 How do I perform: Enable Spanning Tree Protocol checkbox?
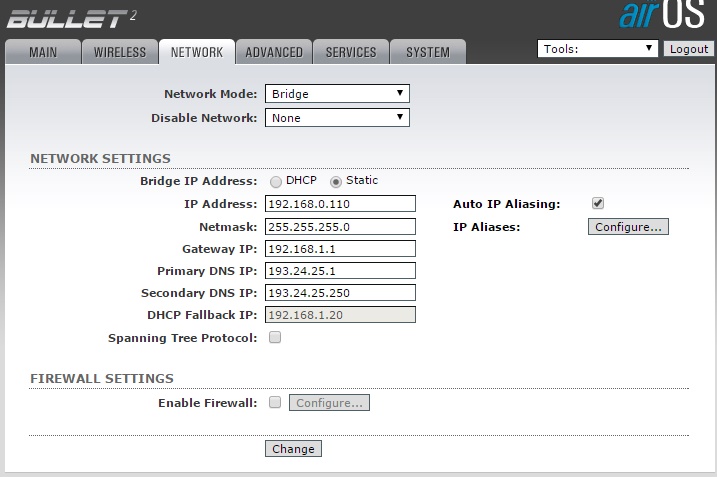coord(275,338)
